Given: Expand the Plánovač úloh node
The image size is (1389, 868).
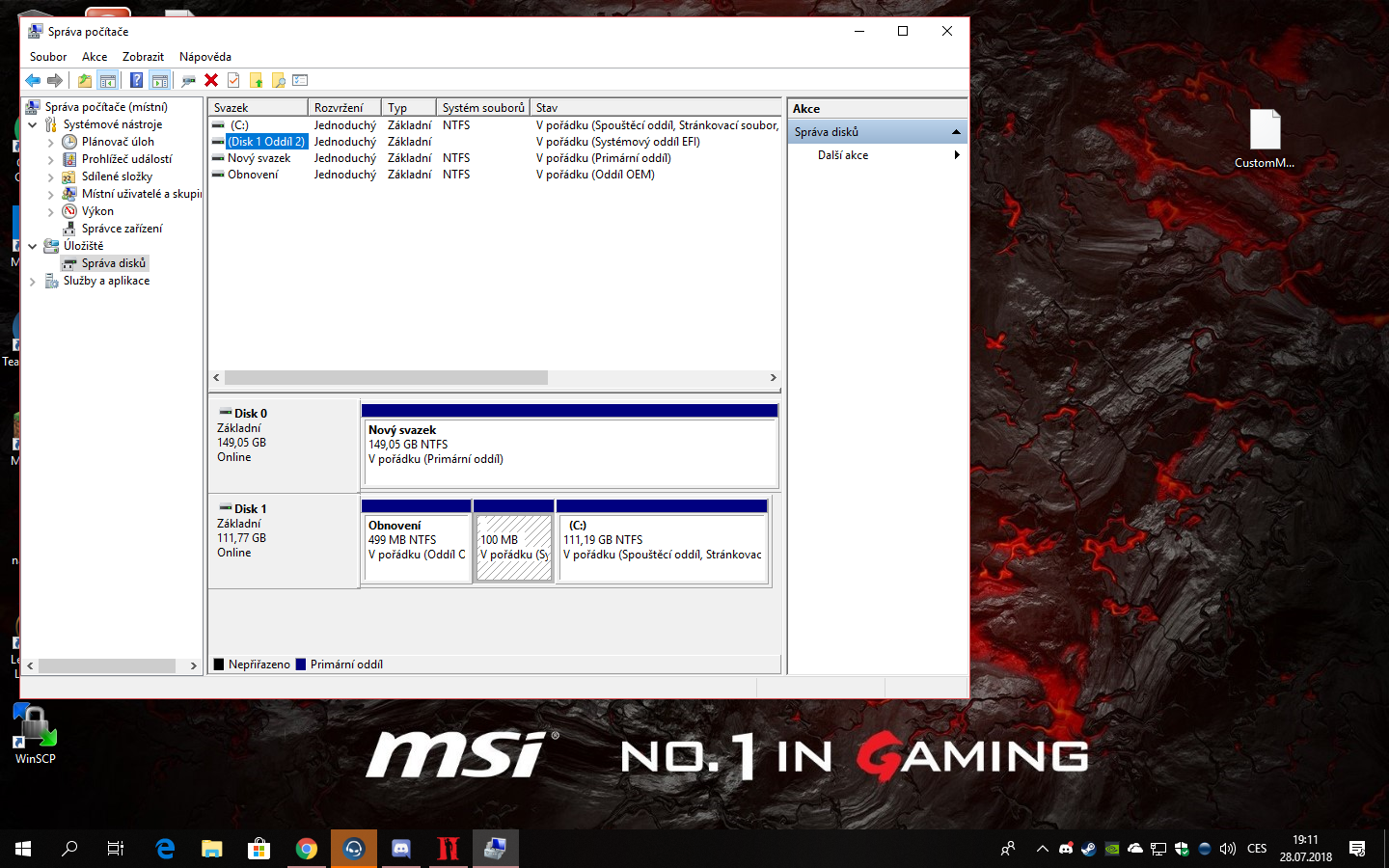Looking at the screenshot, I should [51, 143].
